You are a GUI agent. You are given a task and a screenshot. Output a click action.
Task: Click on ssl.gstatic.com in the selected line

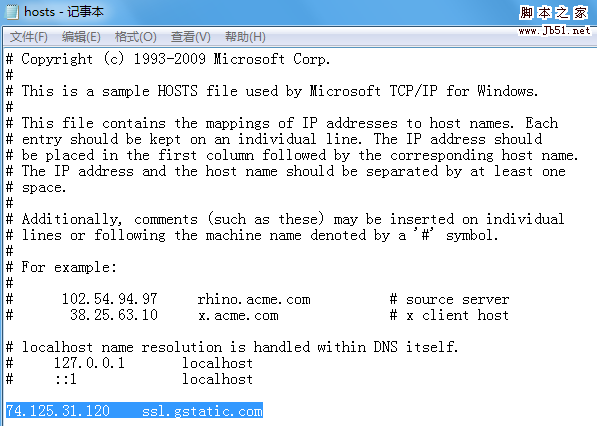[202, 411]
